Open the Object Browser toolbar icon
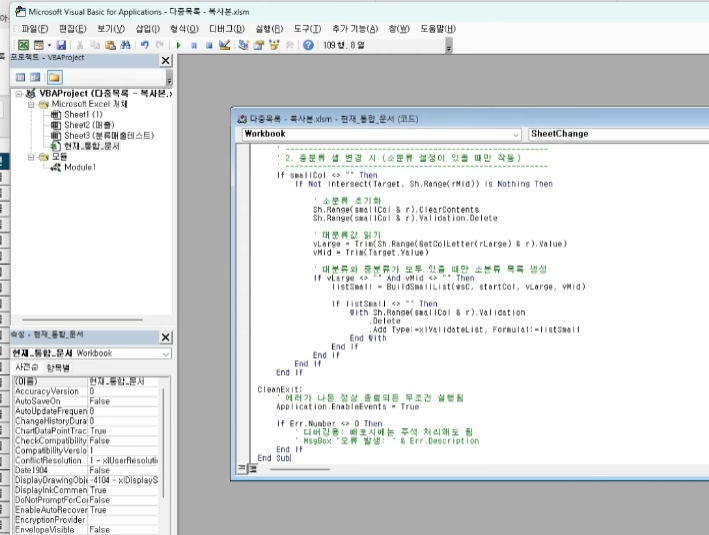 coord(274,45)
